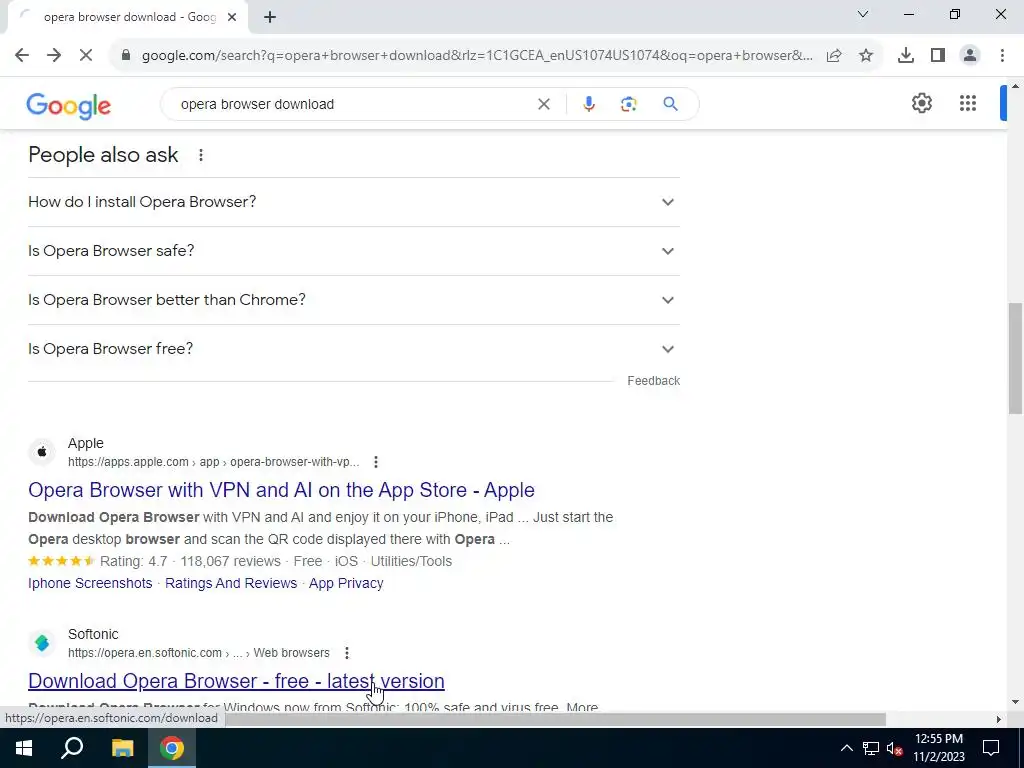The width and height of the screenshot is (1024, 768).
Task: Open Google quick settings gear
Action: point(921,103)
